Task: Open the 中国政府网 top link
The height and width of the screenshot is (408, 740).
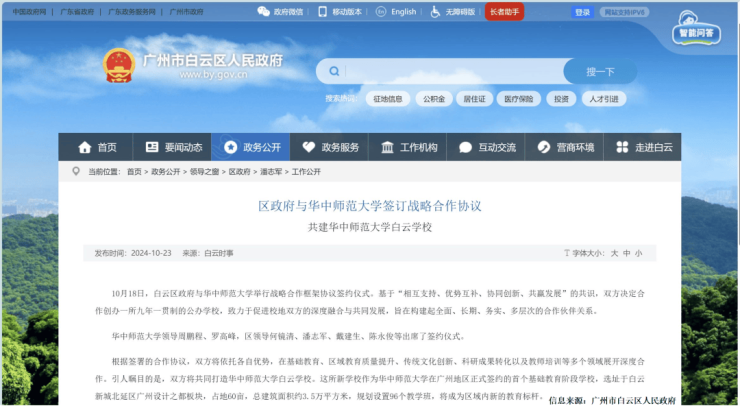Action: (x=29, y=12)
